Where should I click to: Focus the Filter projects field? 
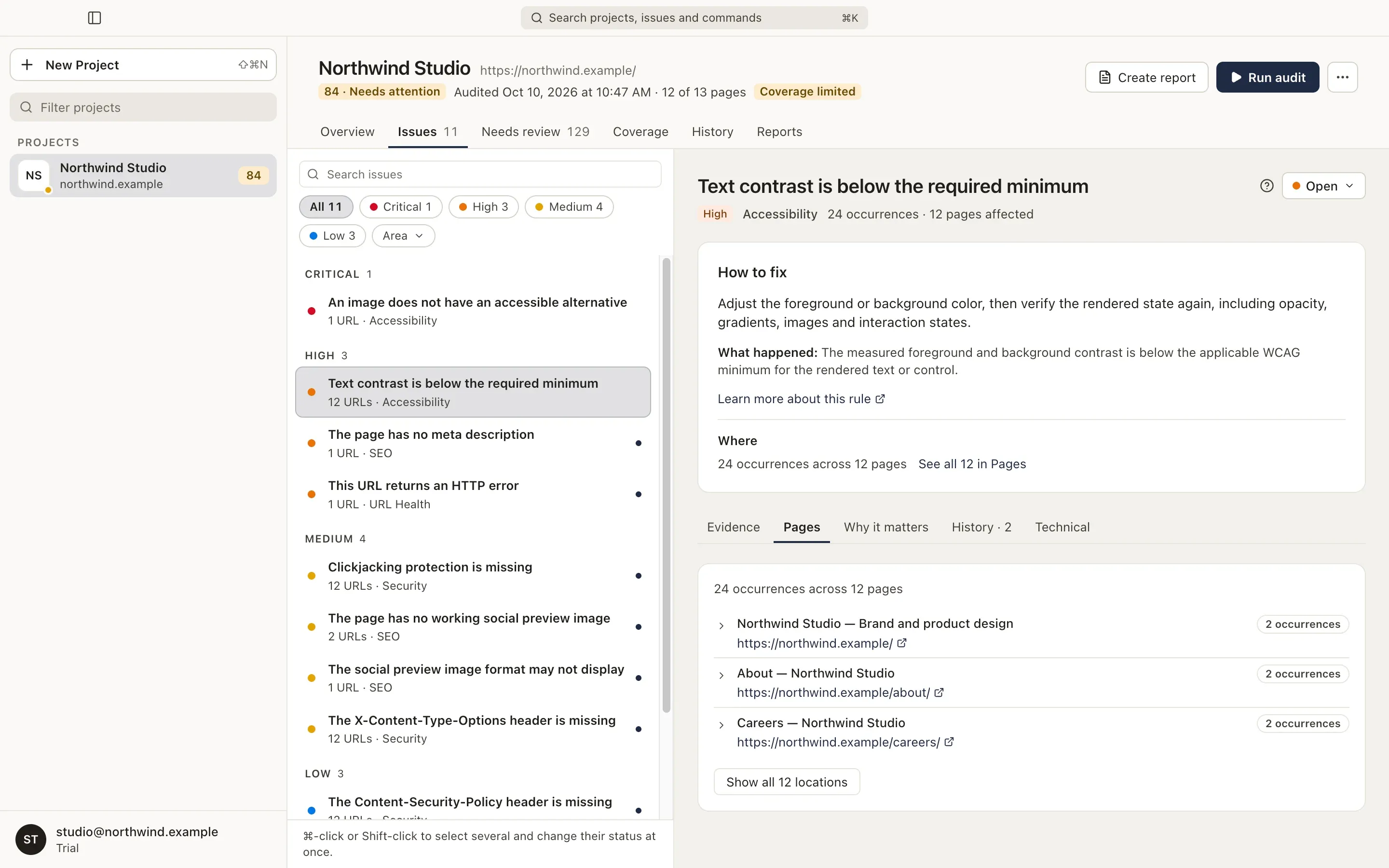pyautogui.click(x=143, y=108)
